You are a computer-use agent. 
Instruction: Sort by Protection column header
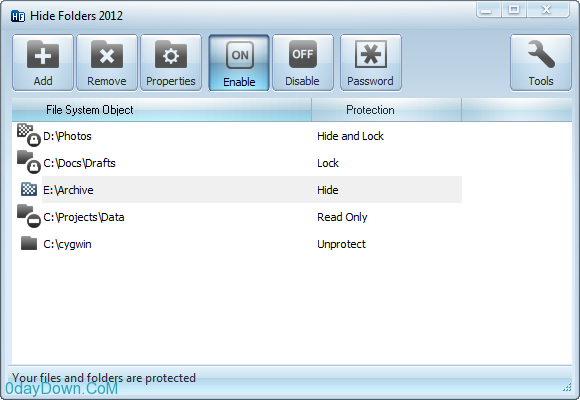click(387, 110)
